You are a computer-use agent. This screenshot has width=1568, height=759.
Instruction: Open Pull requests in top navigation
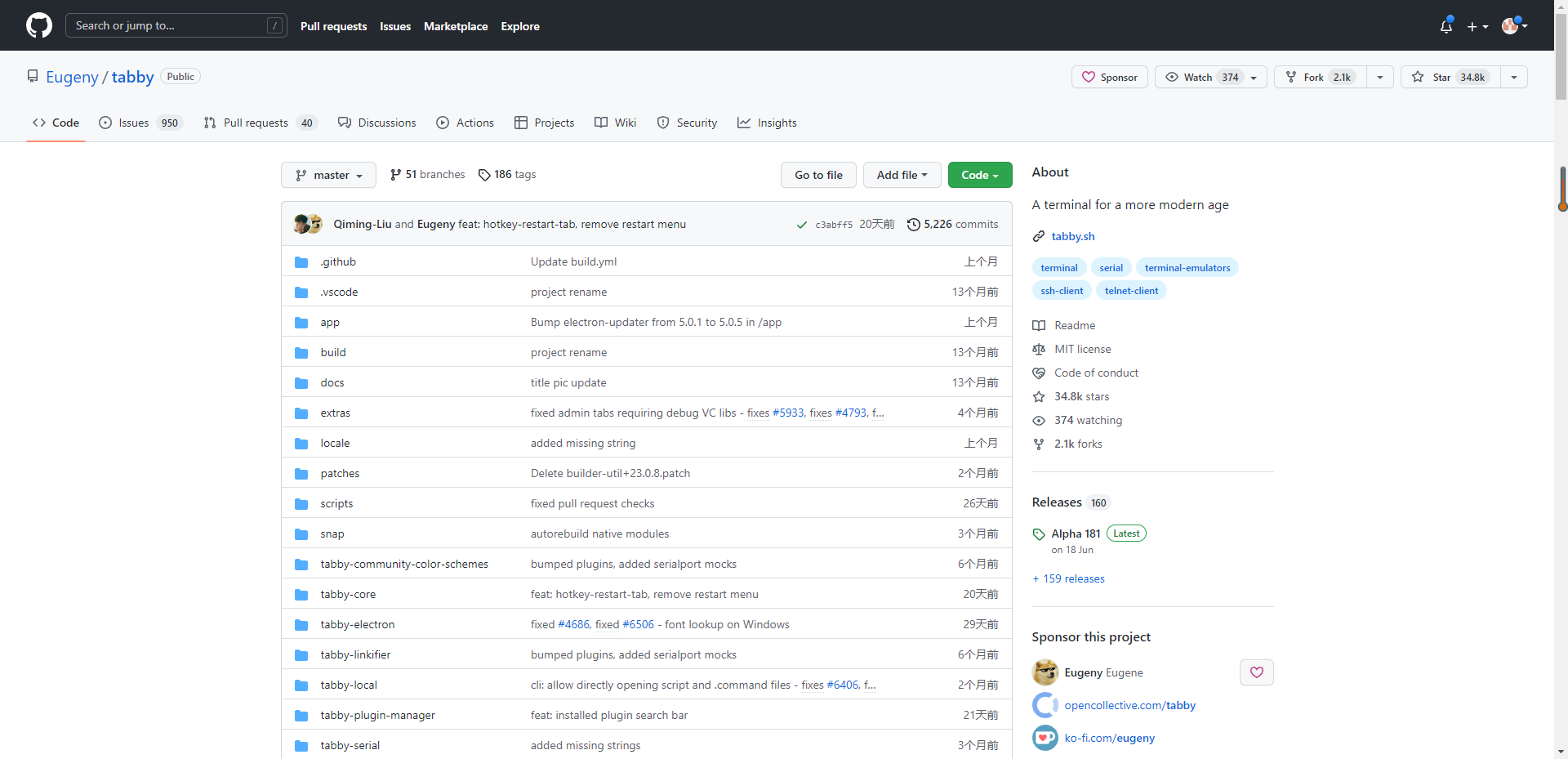point(333,26)
